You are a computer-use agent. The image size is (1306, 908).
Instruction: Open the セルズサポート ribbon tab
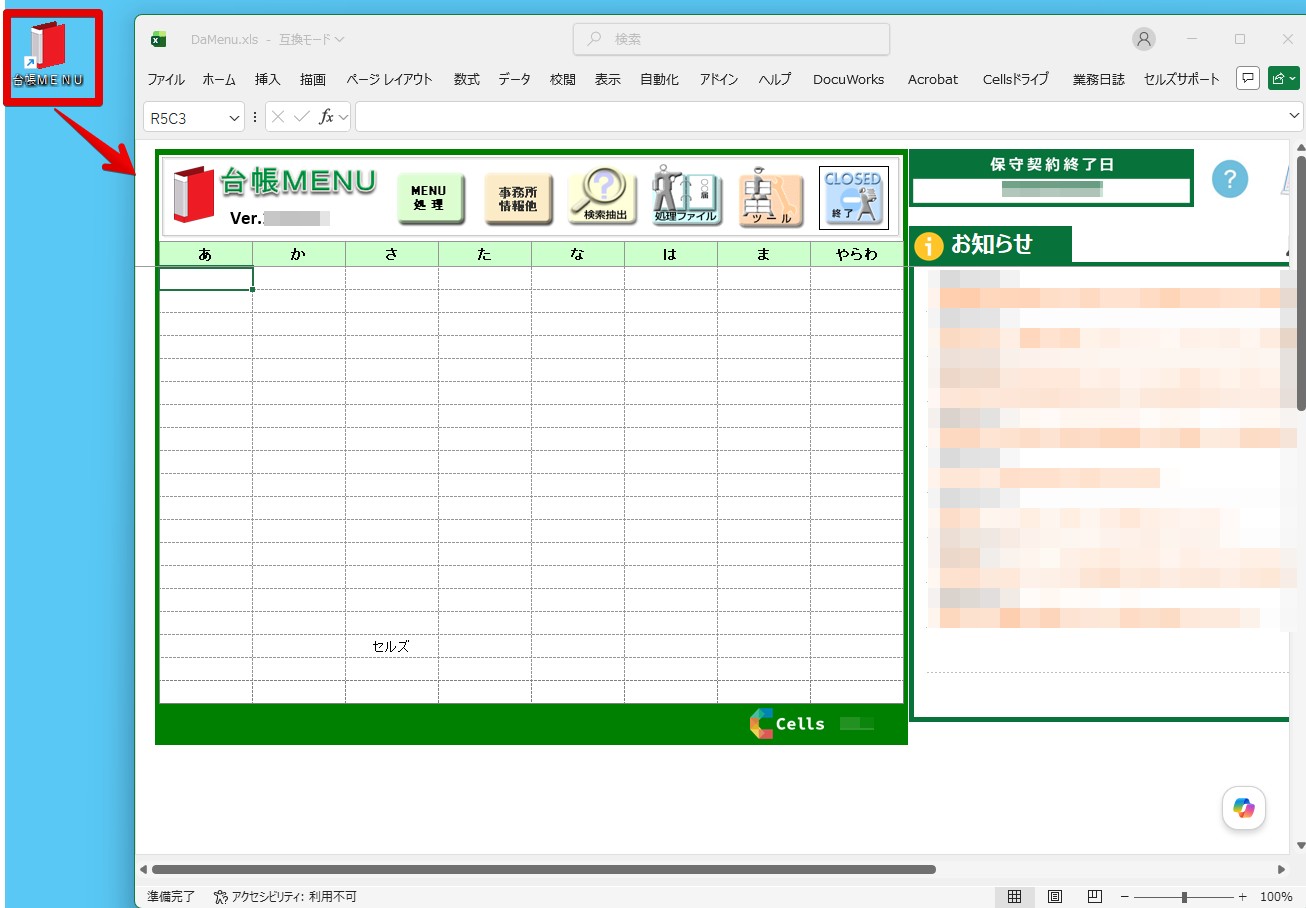pos(1182,79)
